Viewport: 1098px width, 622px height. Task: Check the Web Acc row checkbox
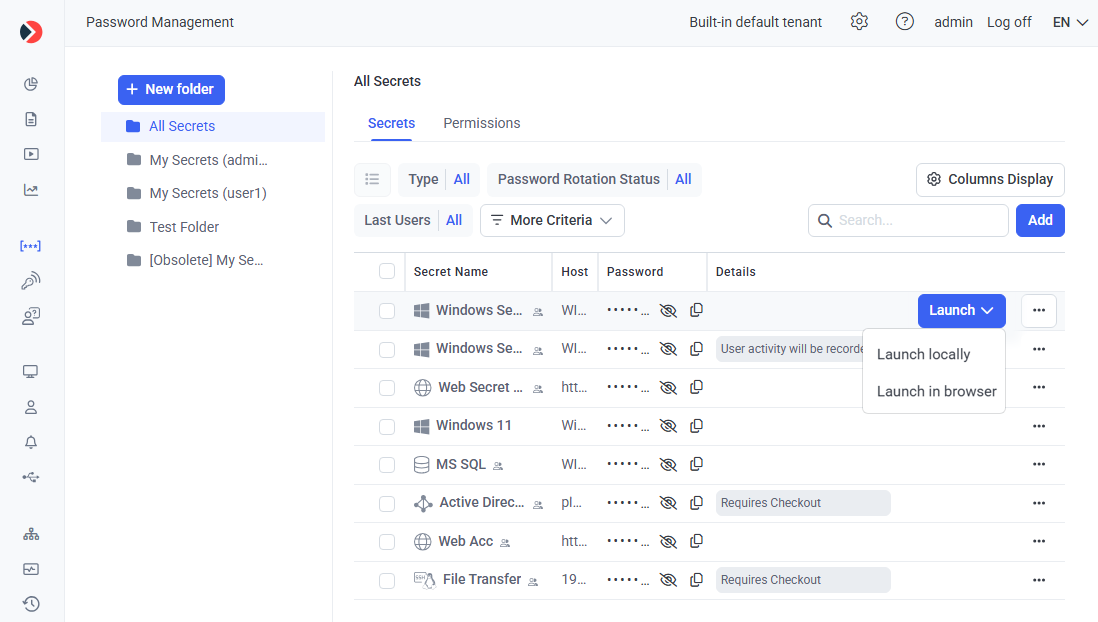387,542
